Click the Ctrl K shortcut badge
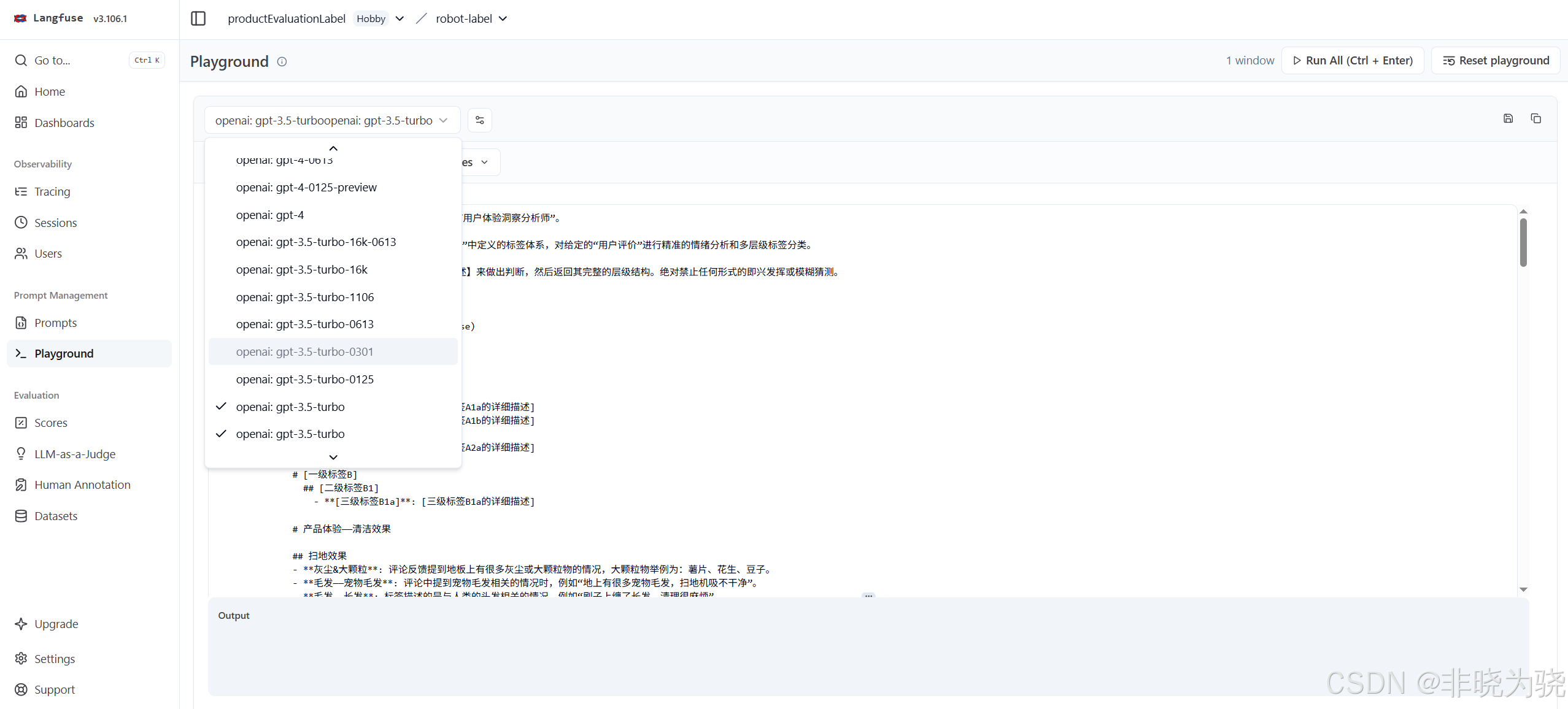 pyautogui.click(x=147, y=60)
